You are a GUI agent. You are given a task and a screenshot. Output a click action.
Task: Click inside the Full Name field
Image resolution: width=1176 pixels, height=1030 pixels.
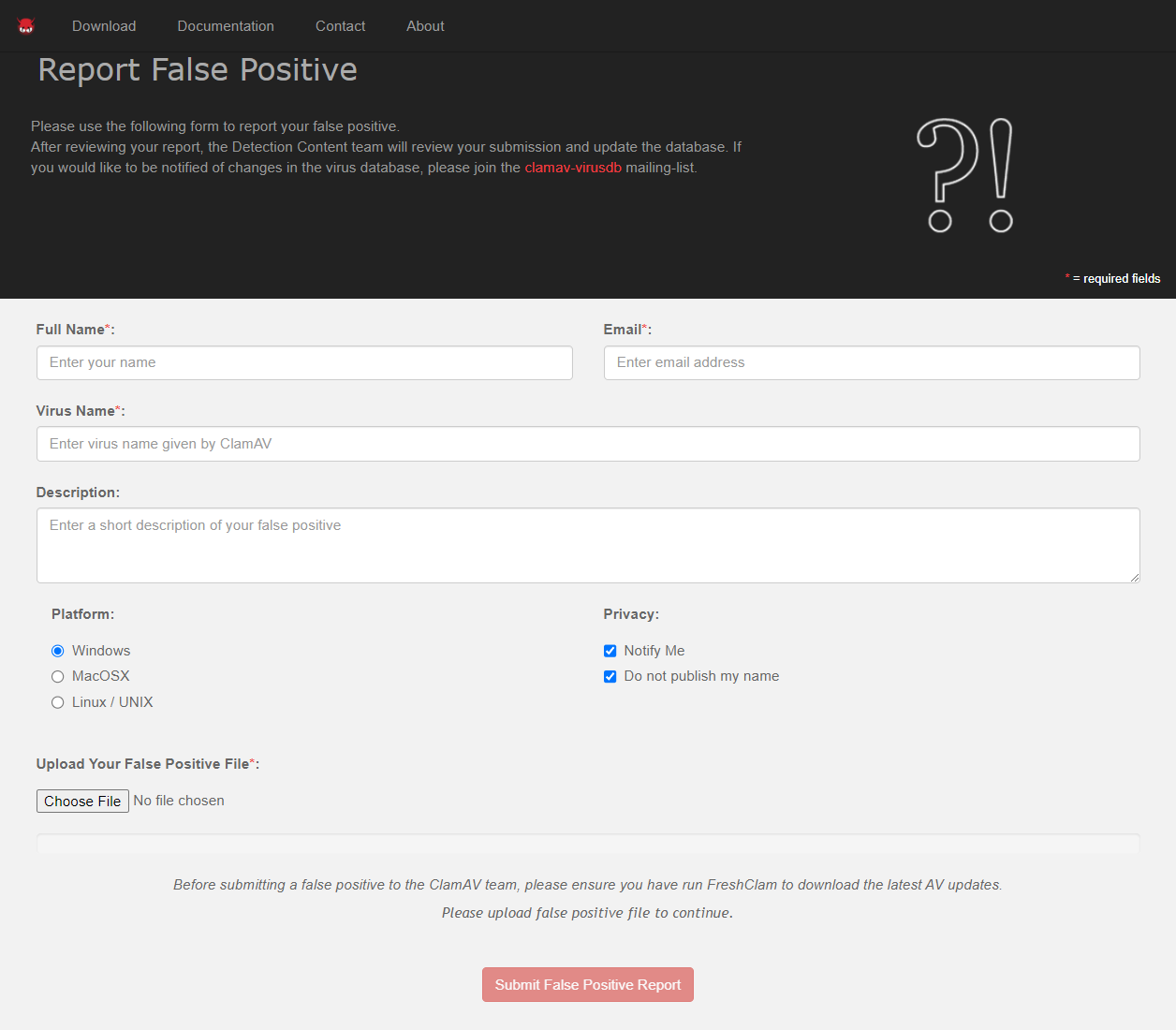pos(304,362)
